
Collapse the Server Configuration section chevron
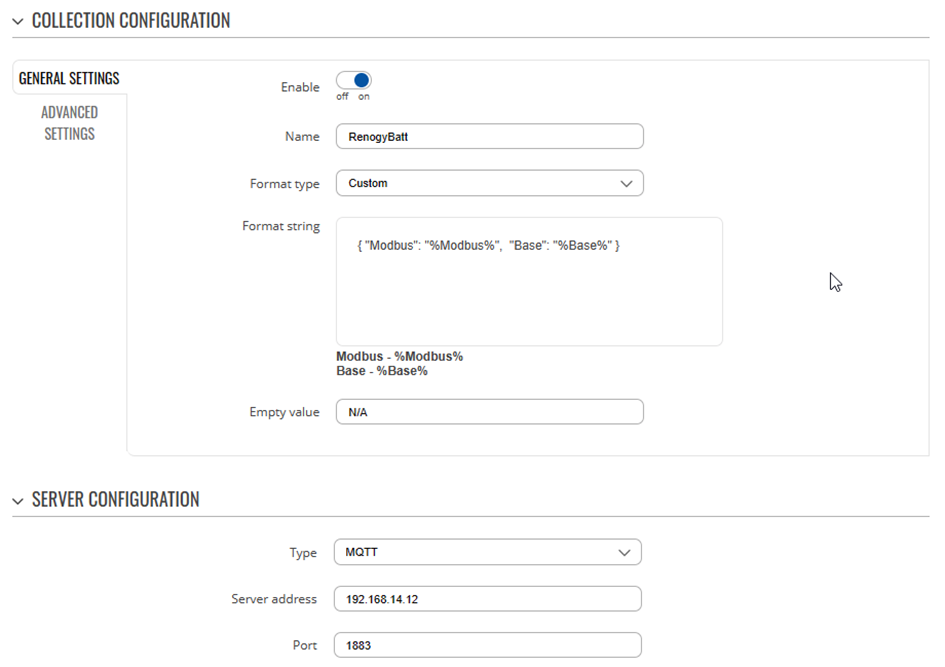[18, 501]
